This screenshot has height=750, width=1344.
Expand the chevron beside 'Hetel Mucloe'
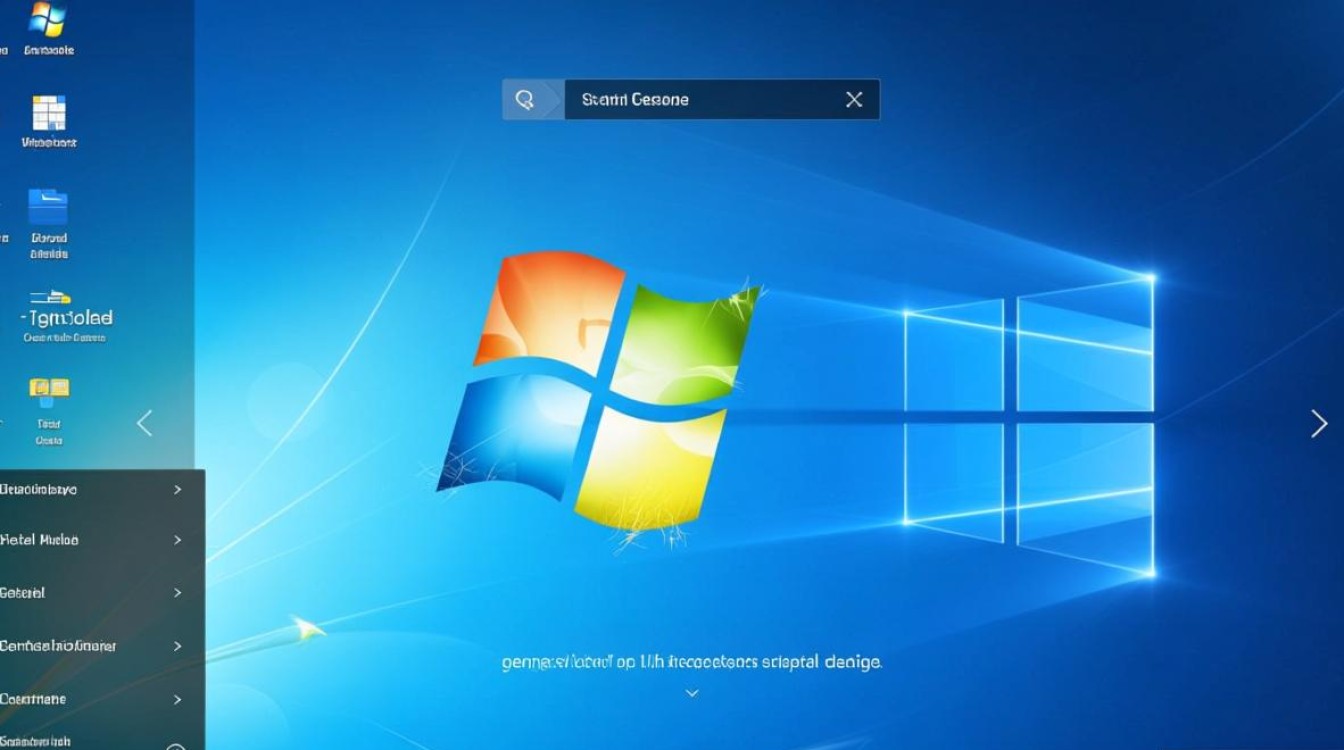pos(177,540)
